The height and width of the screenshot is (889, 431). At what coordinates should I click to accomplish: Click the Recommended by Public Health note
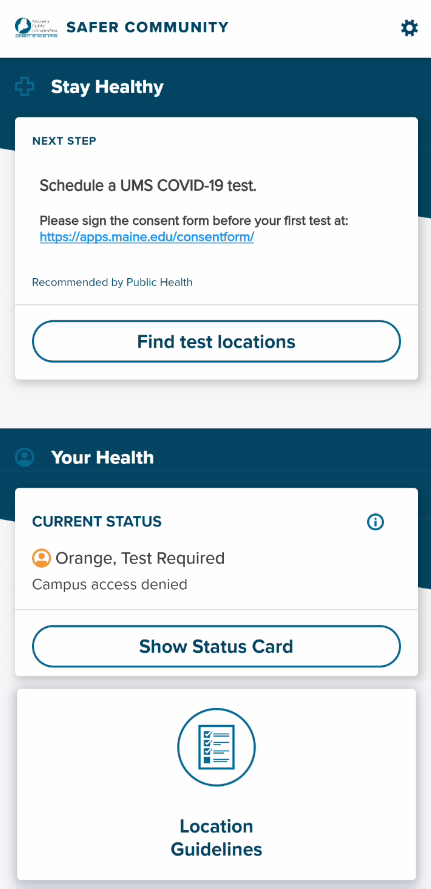pyautogui.click(x=112, y=282)
